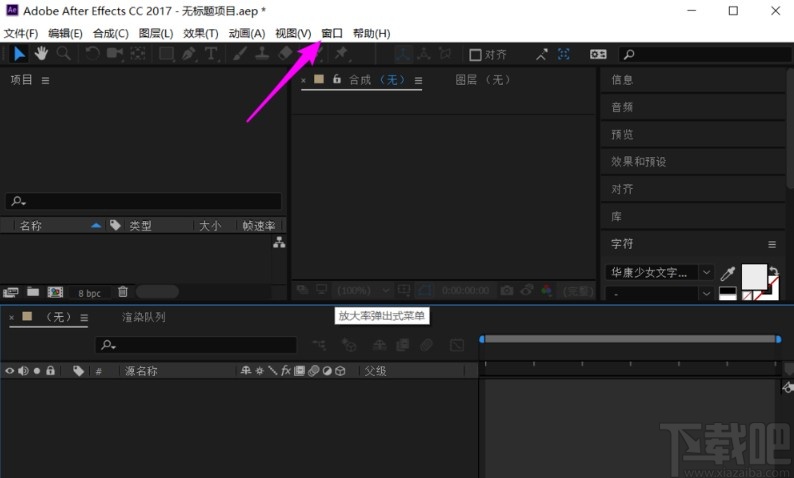The height and width of the screenshot is (478, 794).
Task: Select the Eraser tool
Action: [285, 54]
